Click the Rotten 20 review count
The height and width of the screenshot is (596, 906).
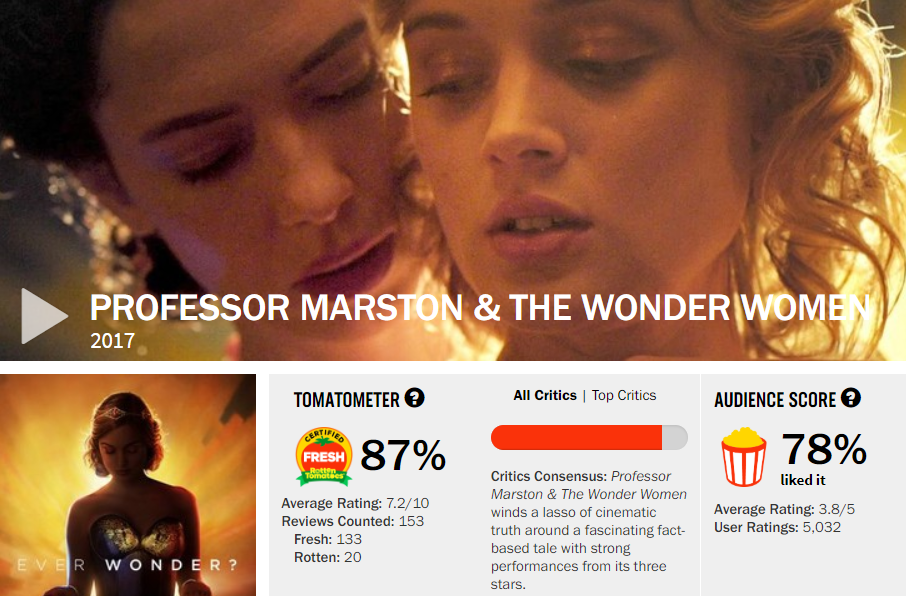click(x=328, y=557)
